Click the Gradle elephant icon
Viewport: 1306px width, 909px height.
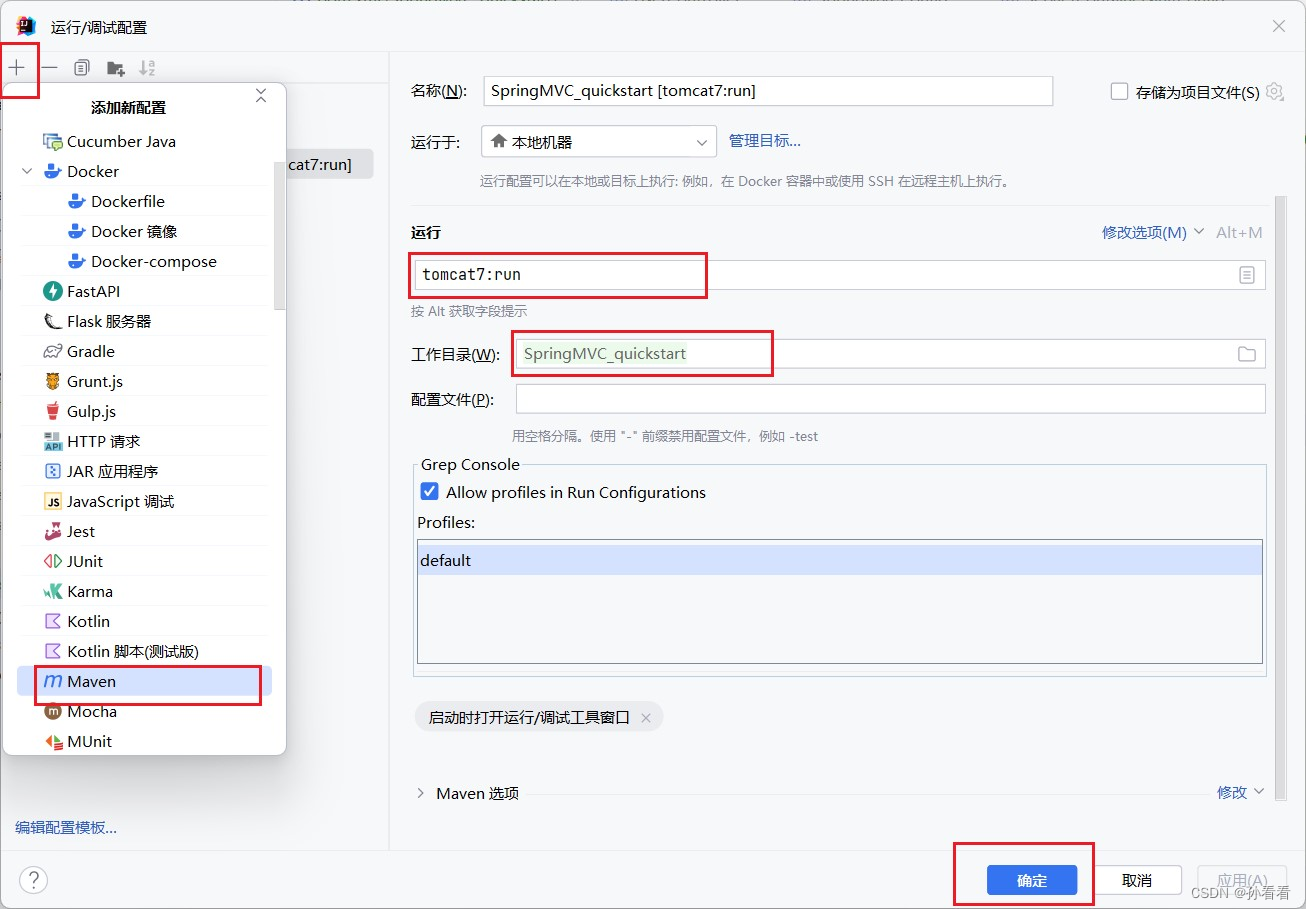point(53,351)
